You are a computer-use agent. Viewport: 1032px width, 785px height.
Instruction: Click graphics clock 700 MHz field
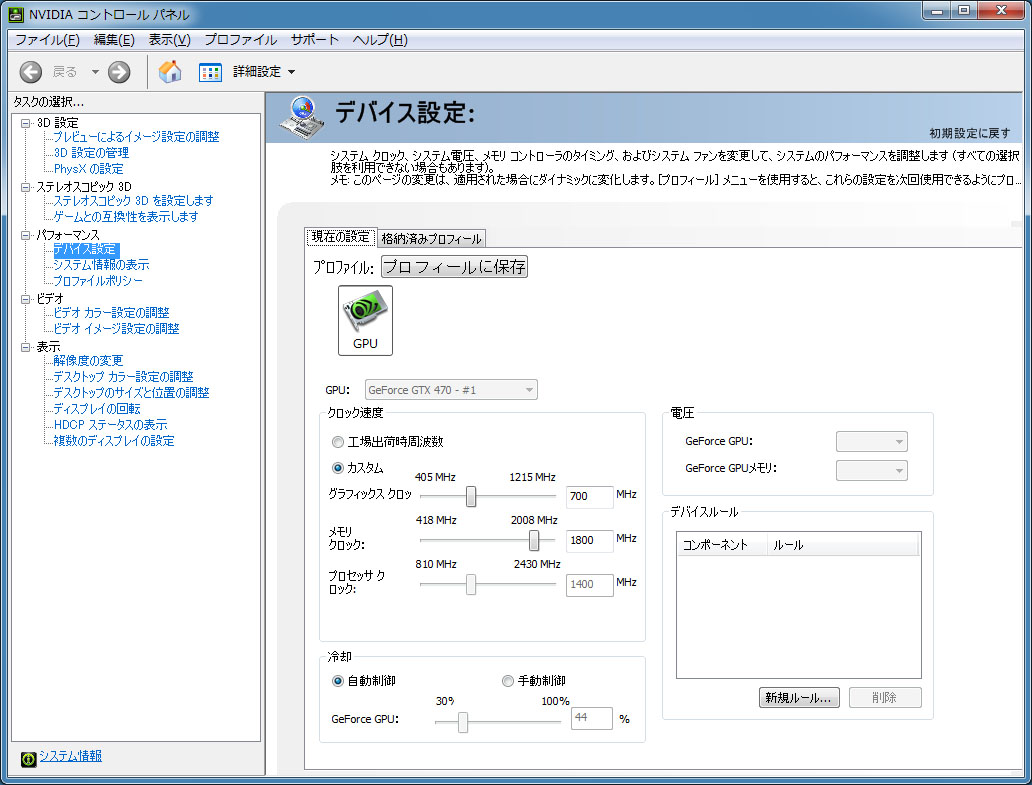coord(589,496)
